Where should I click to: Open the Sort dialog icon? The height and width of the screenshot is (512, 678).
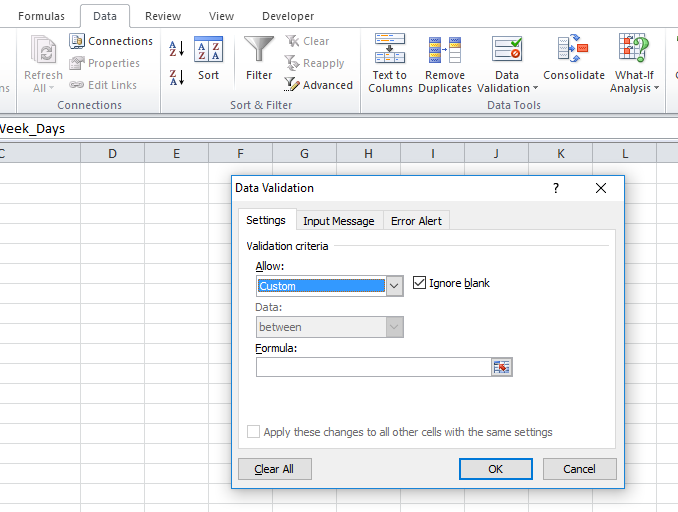[x=208, y=48]
